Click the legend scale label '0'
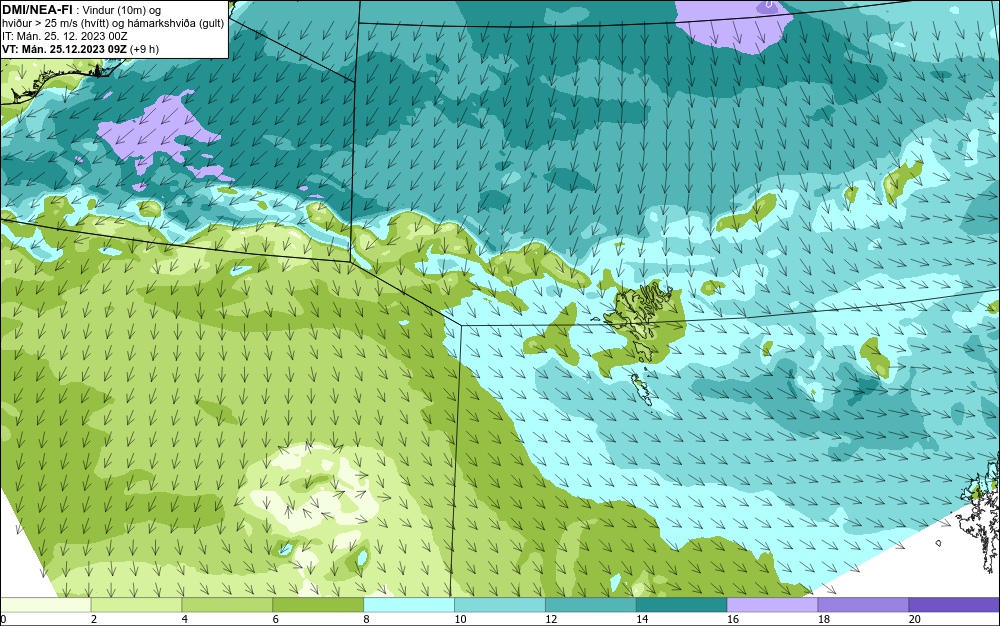The image size is (1000, 626). point(3,619)
